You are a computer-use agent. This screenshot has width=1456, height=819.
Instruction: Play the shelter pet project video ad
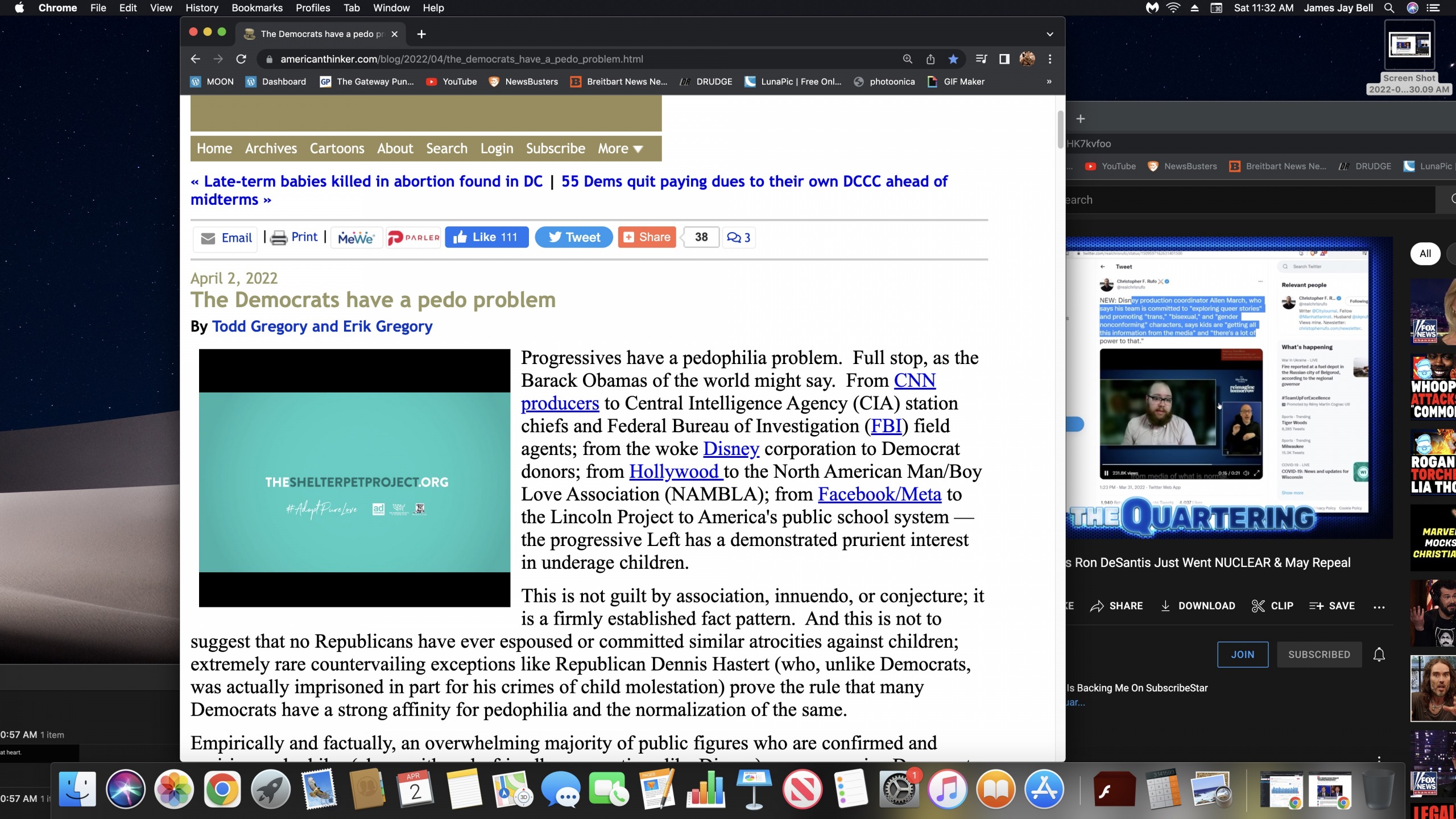pos(354,478)
